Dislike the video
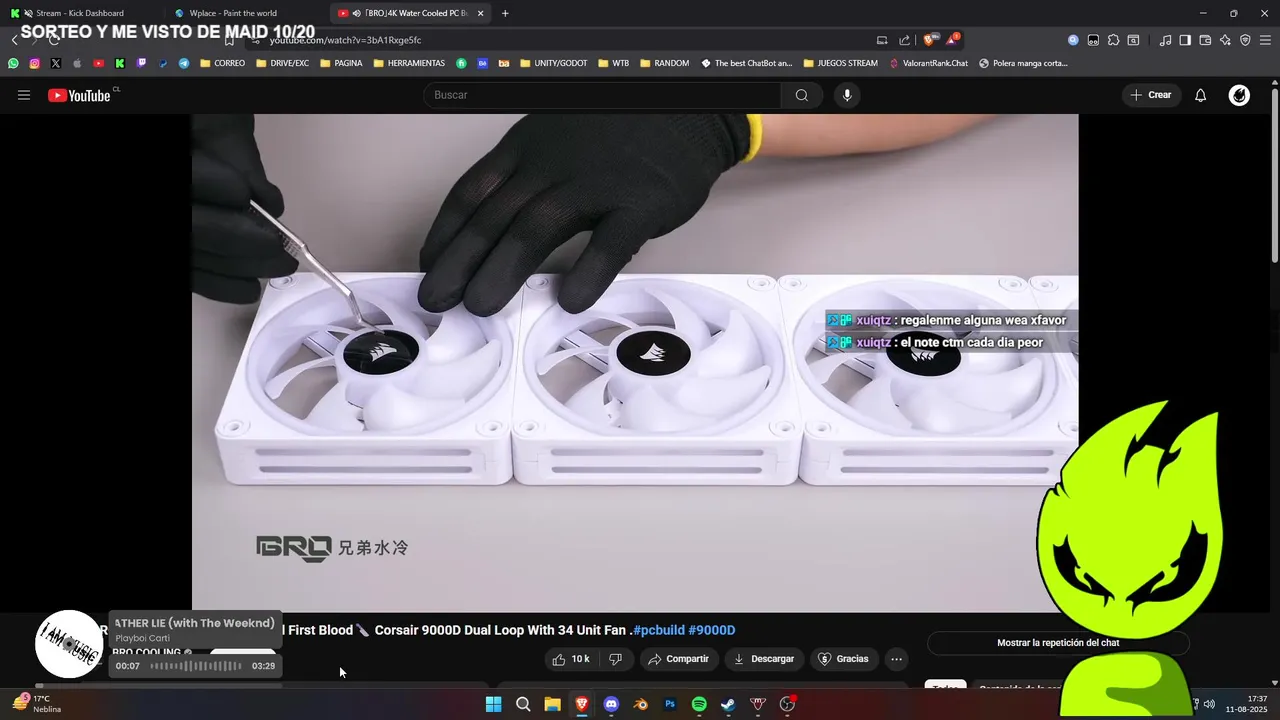The width and height of the screenshot is (1280, 720). 616,659
